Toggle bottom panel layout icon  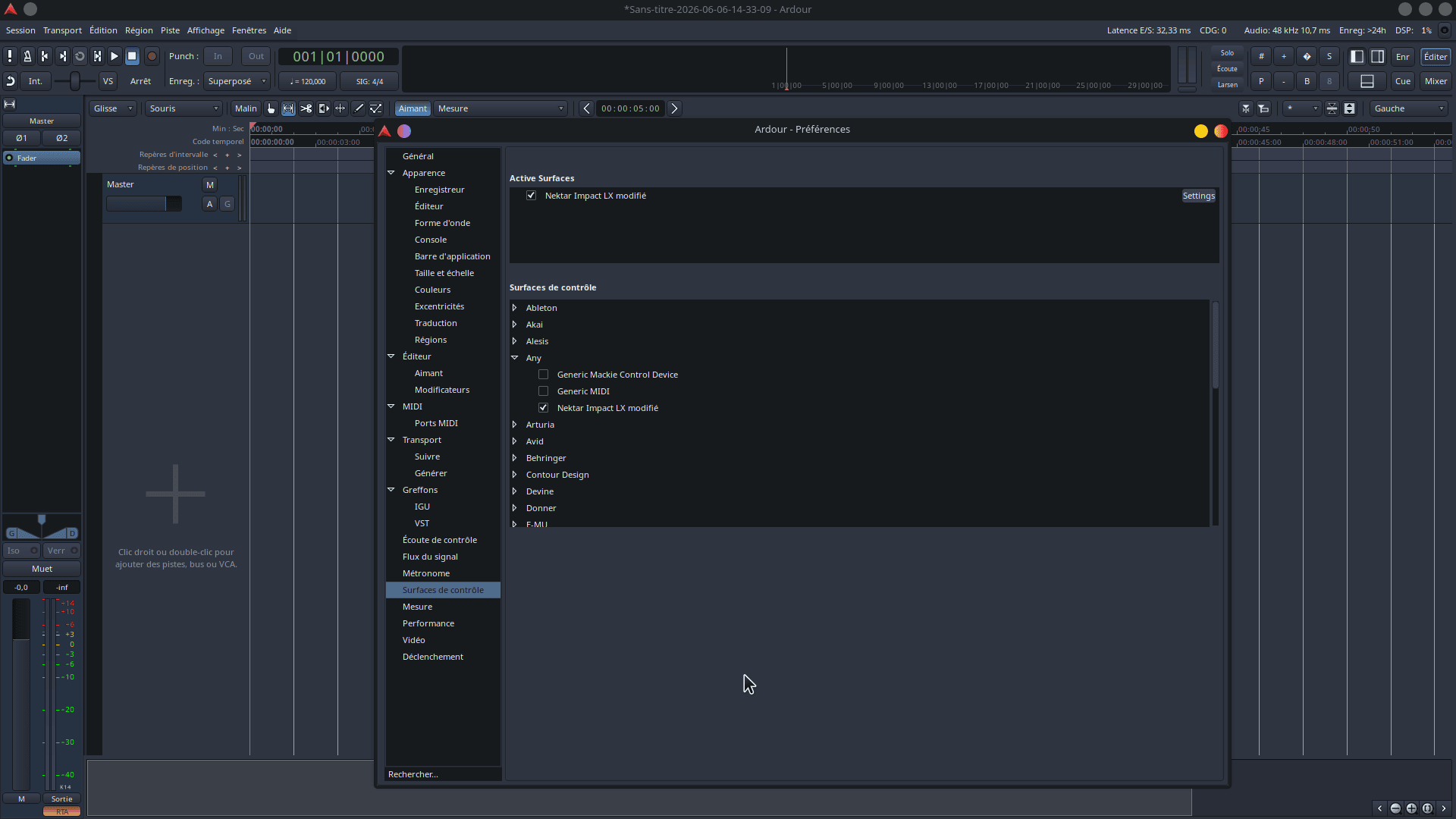[1367, 81]
